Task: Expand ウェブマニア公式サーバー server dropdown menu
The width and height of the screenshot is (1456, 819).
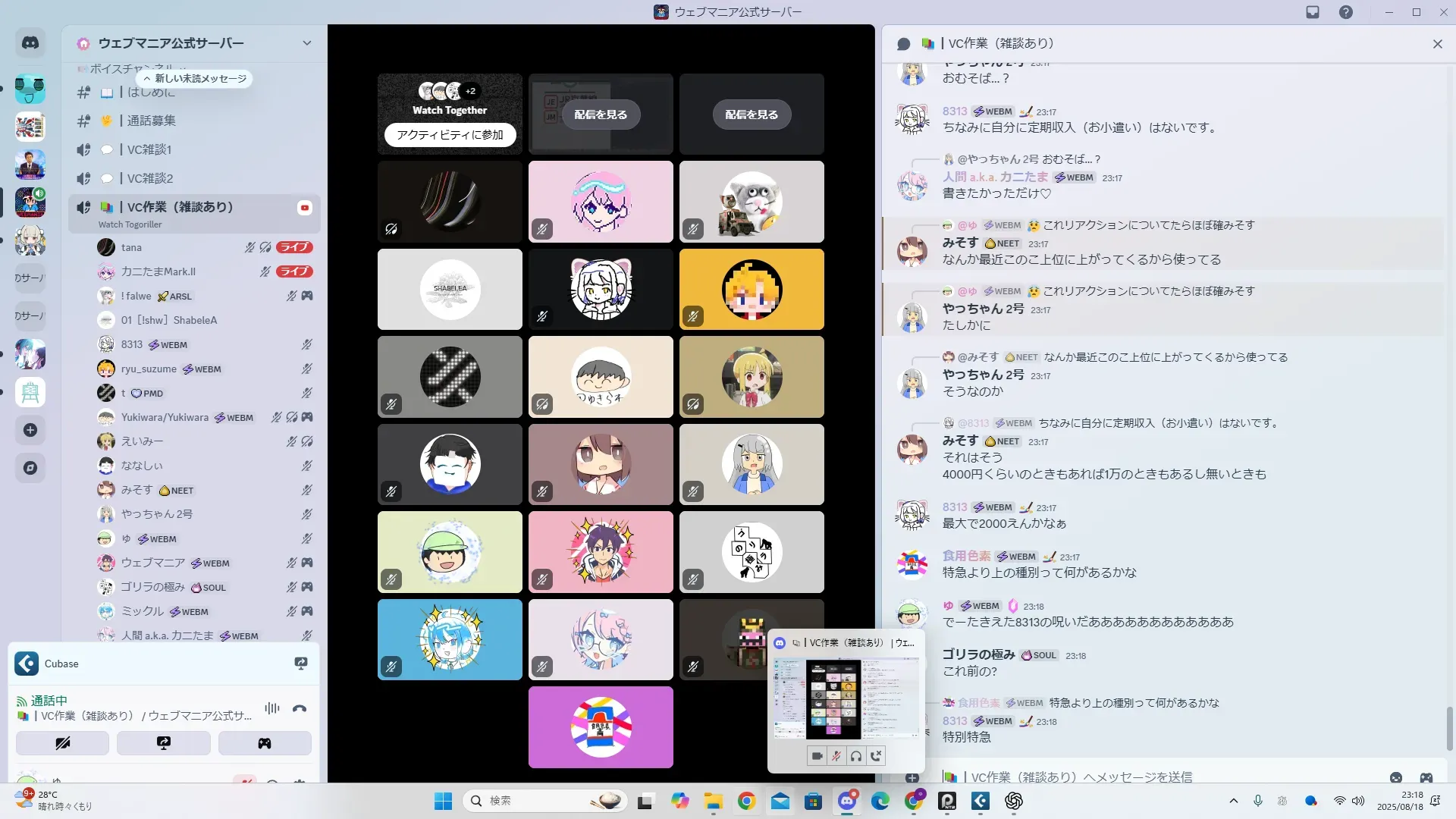Action: (306, 43)
